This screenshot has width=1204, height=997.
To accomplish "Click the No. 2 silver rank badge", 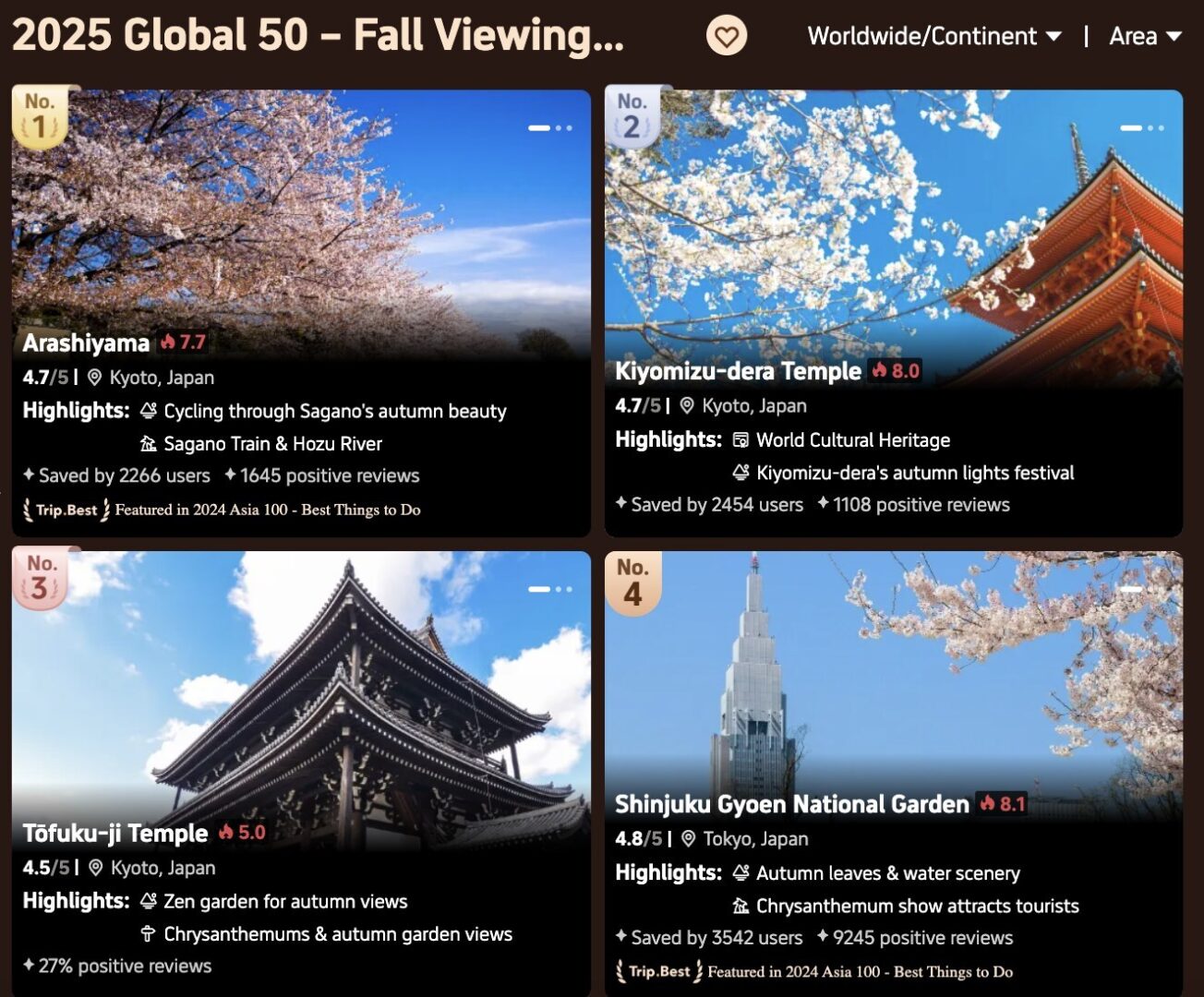I will tap(632, 117).
